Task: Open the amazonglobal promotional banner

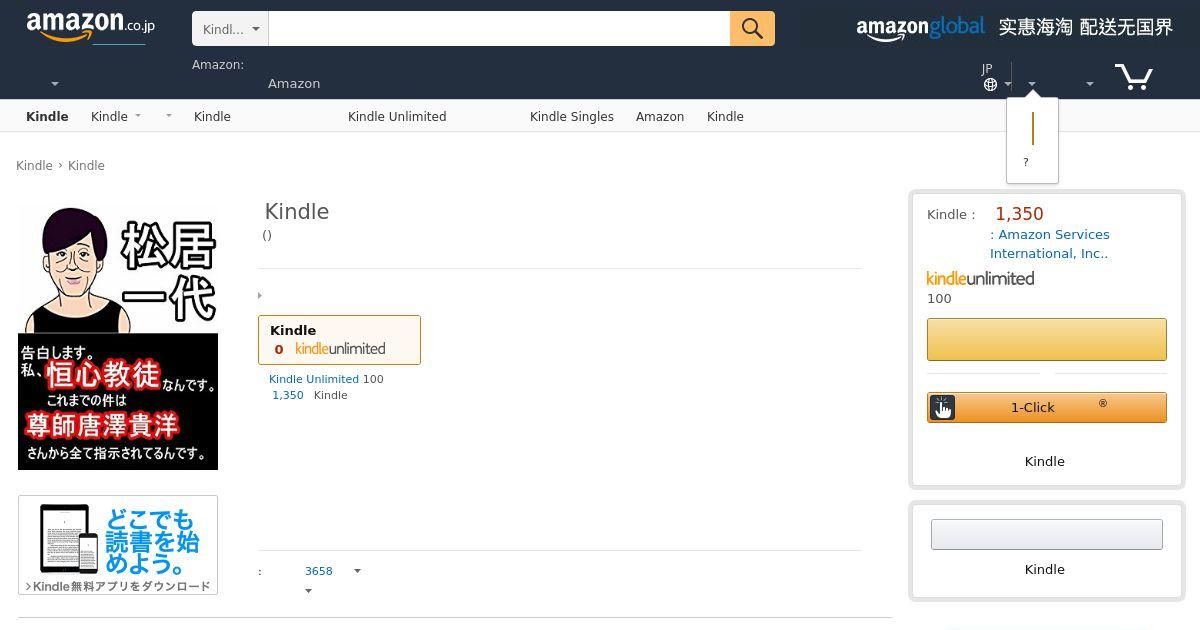Action: point(1014,28)
